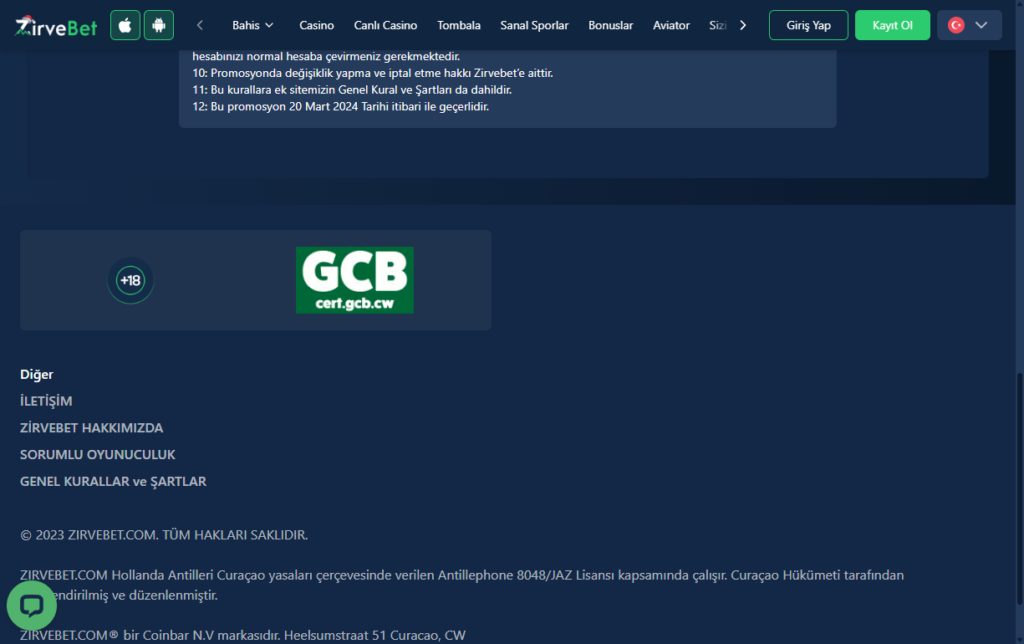Open ZİRVEBET HAKKIMIZDA footer link
The image size is (1024, 644).
[91, 428]
